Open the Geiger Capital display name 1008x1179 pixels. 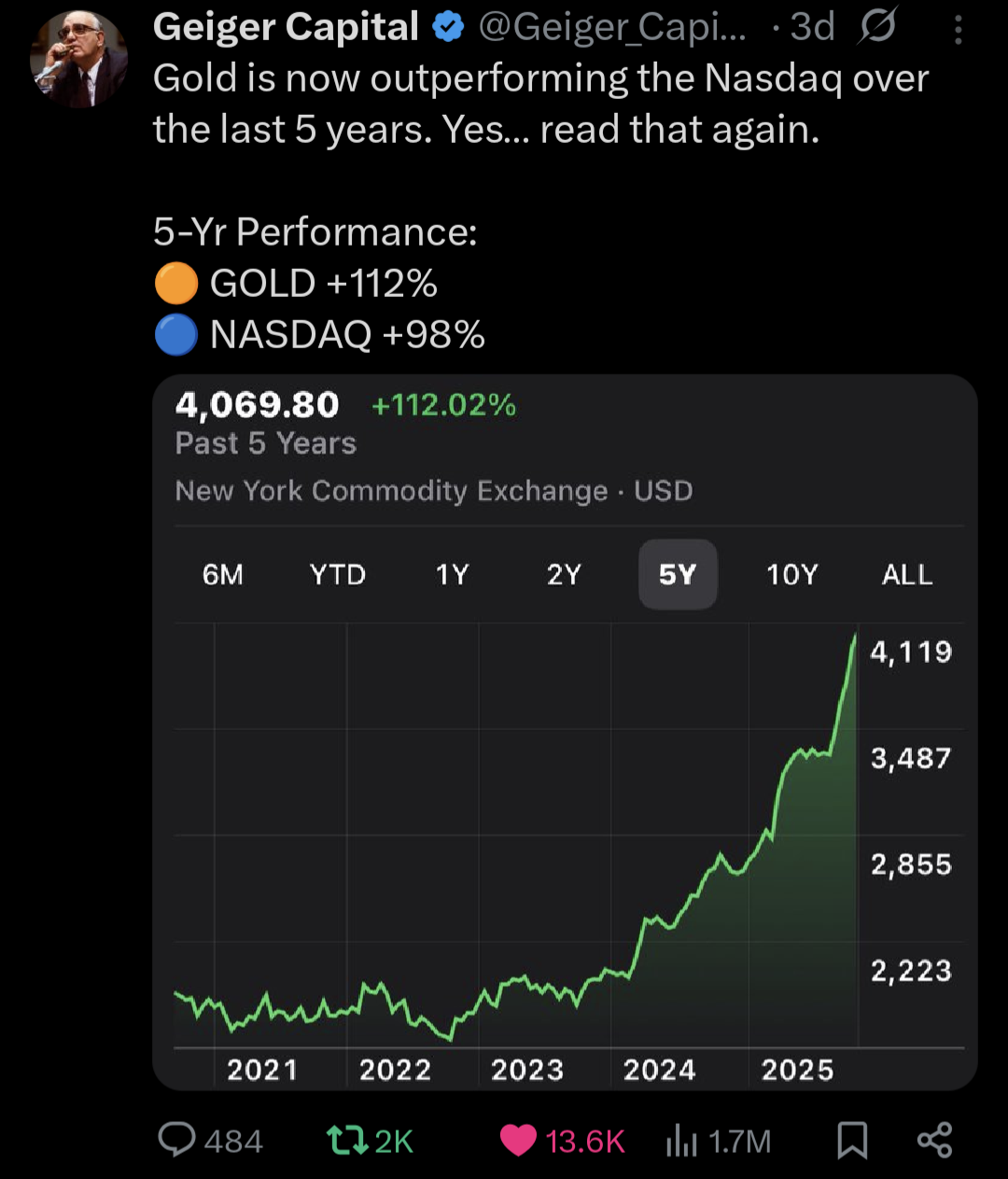286,28
